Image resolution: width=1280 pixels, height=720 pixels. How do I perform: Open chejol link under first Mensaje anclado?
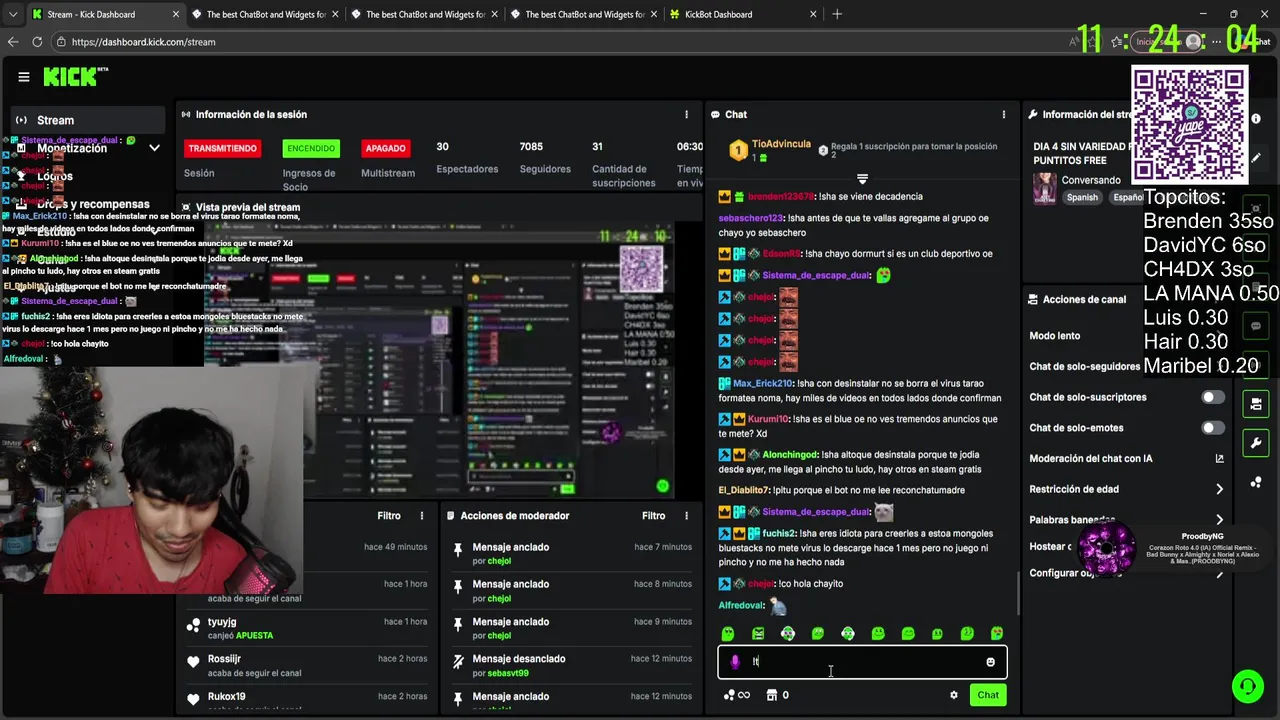[499, 561]
